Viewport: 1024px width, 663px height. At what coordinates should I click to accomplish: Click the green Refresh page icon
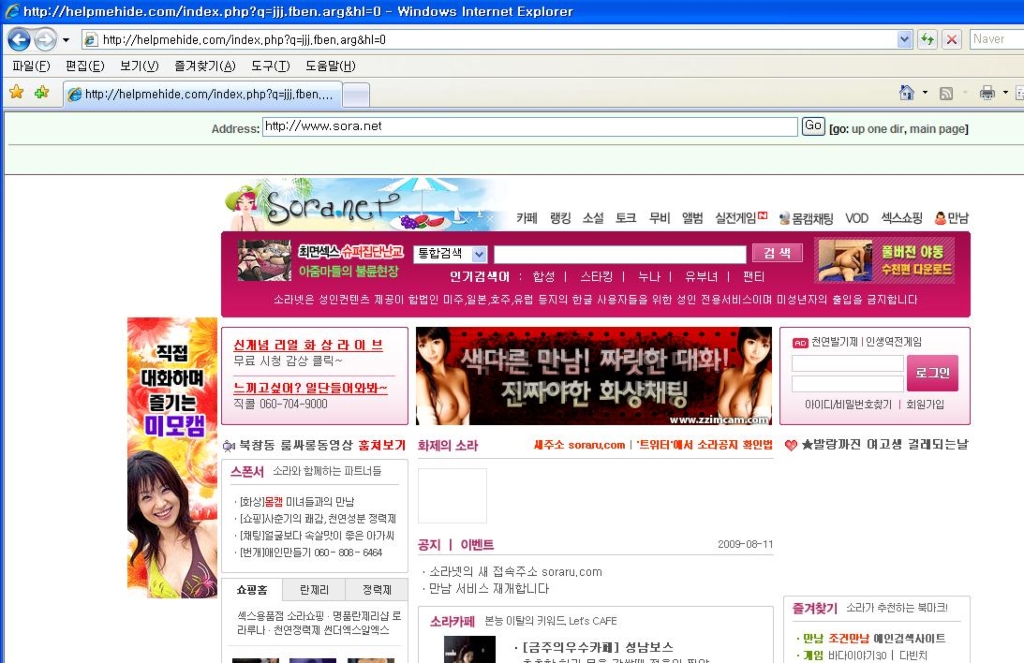[x=927, y=40]
